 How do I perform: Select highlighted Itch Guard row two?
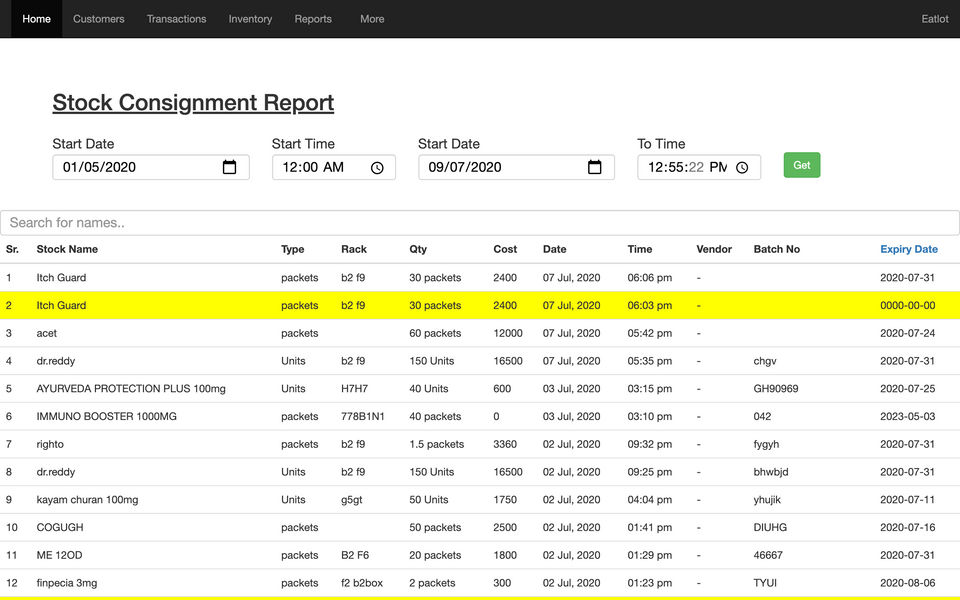pyautogui.click(x=480, y=306)
